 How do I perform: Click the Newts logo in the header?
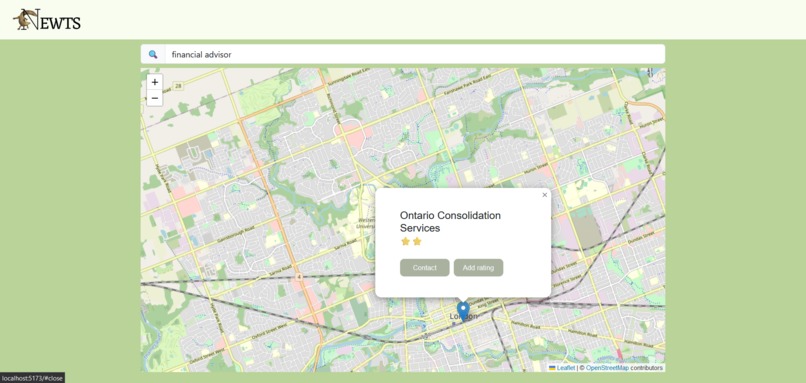click(47, 20)
